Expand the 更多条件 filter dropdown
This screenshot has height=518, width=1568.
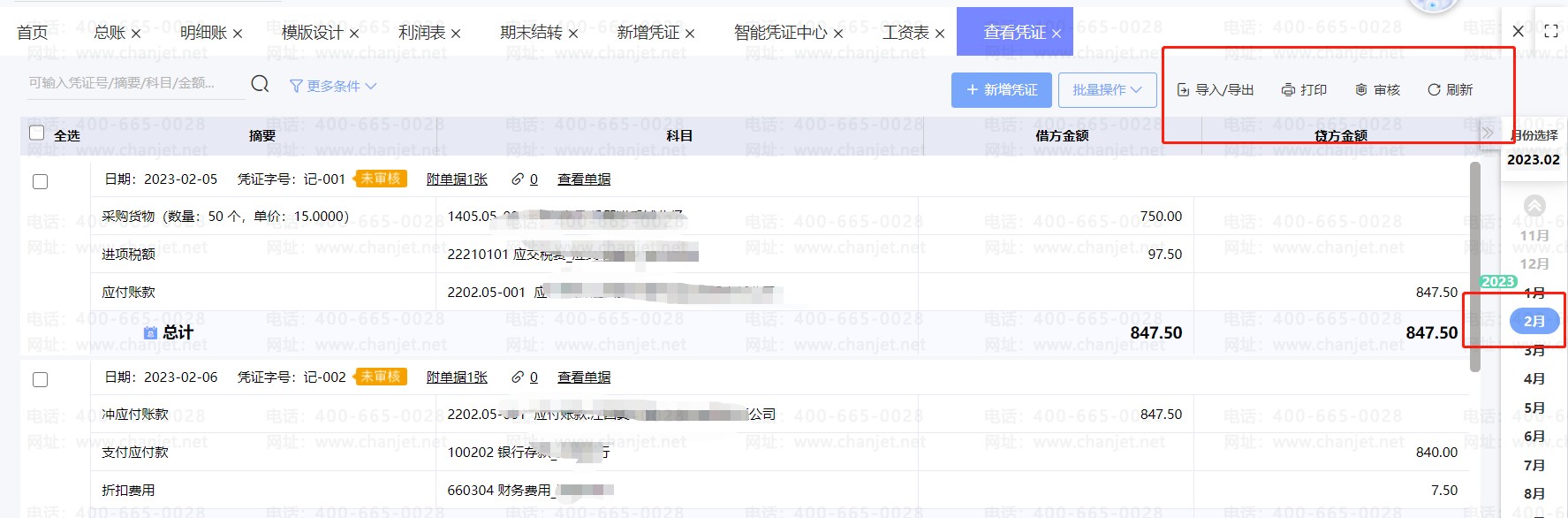[333, 86]
